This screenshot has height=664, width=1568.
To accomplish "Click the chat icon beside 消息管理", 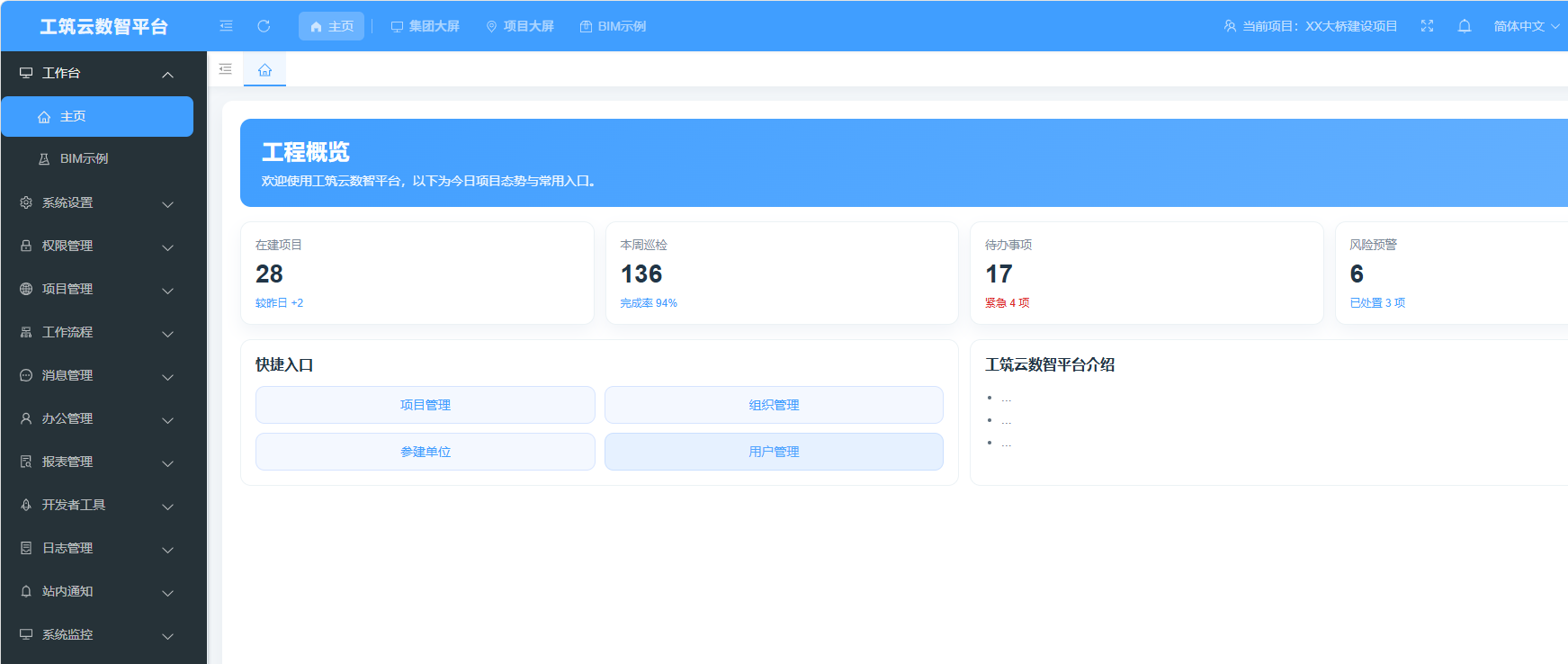I will point(26,375).
